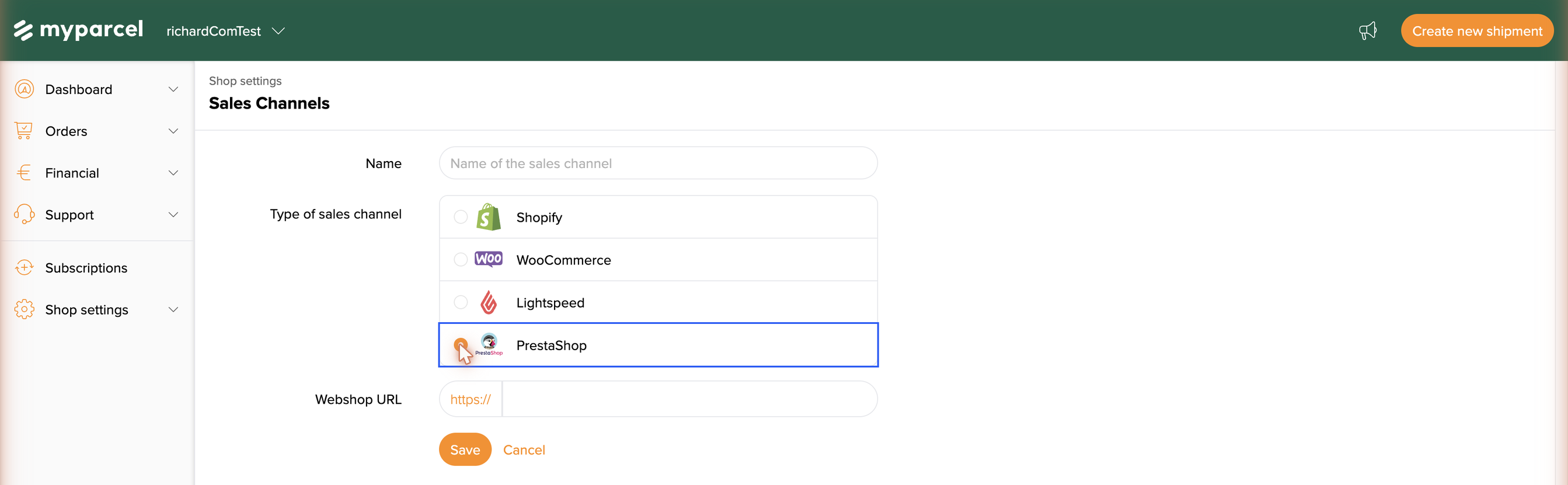The height and width of the screenshot is (485, 1568).
Task: Click the myparcel logo
Action: 79,30
